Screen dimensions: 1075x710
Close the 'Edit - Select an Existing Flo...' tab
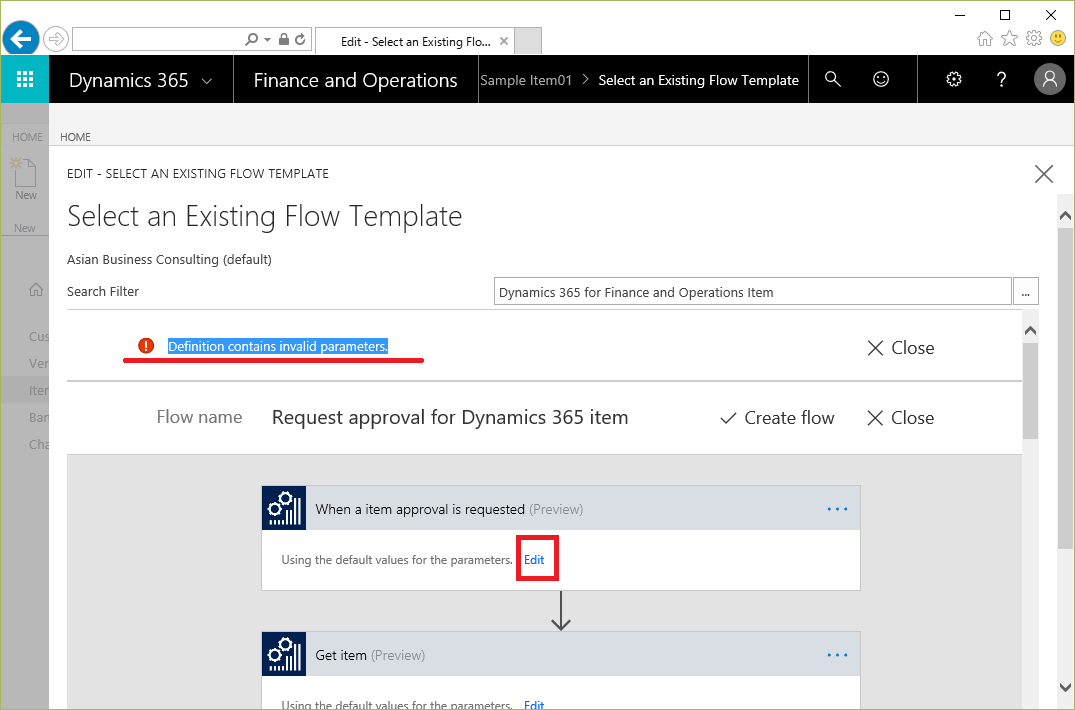coord(504,41)
